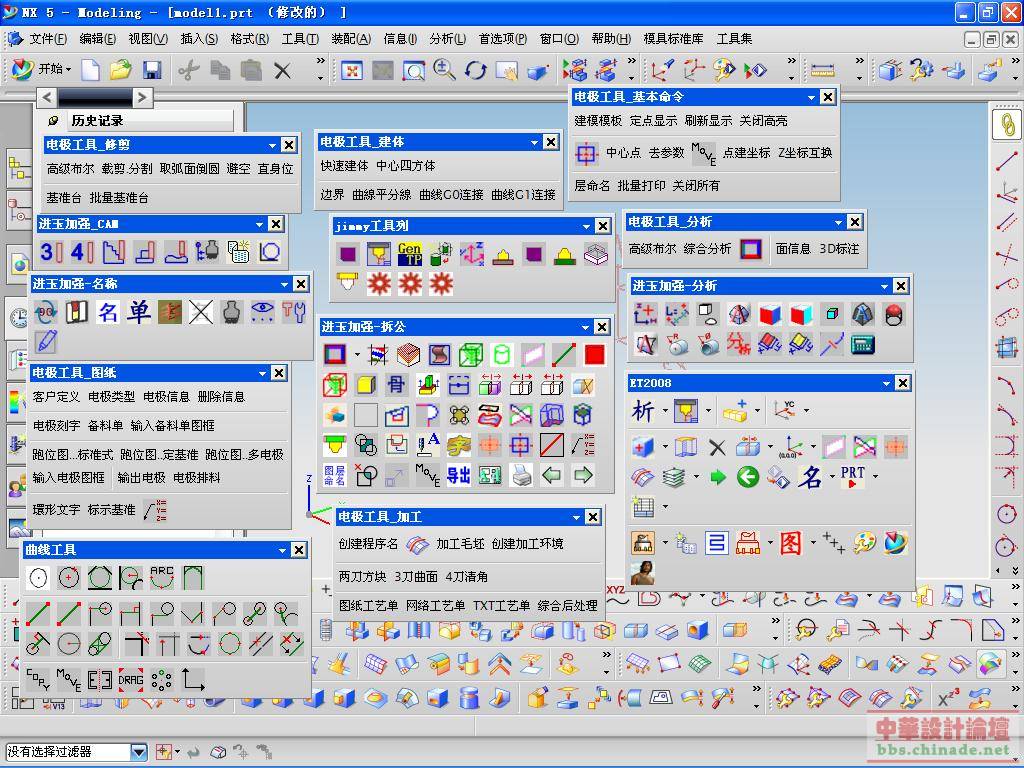Click the history panel right navigation arrow
The width and height of the screenshot is (1024, 768).
[x=142, y=98]
